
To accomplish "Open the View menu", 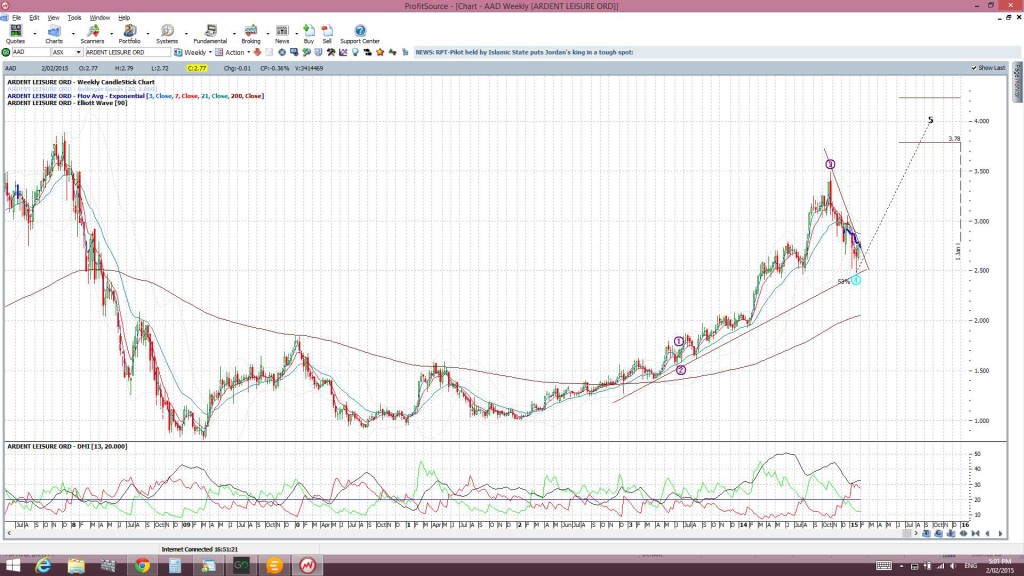I will [54, 18].
